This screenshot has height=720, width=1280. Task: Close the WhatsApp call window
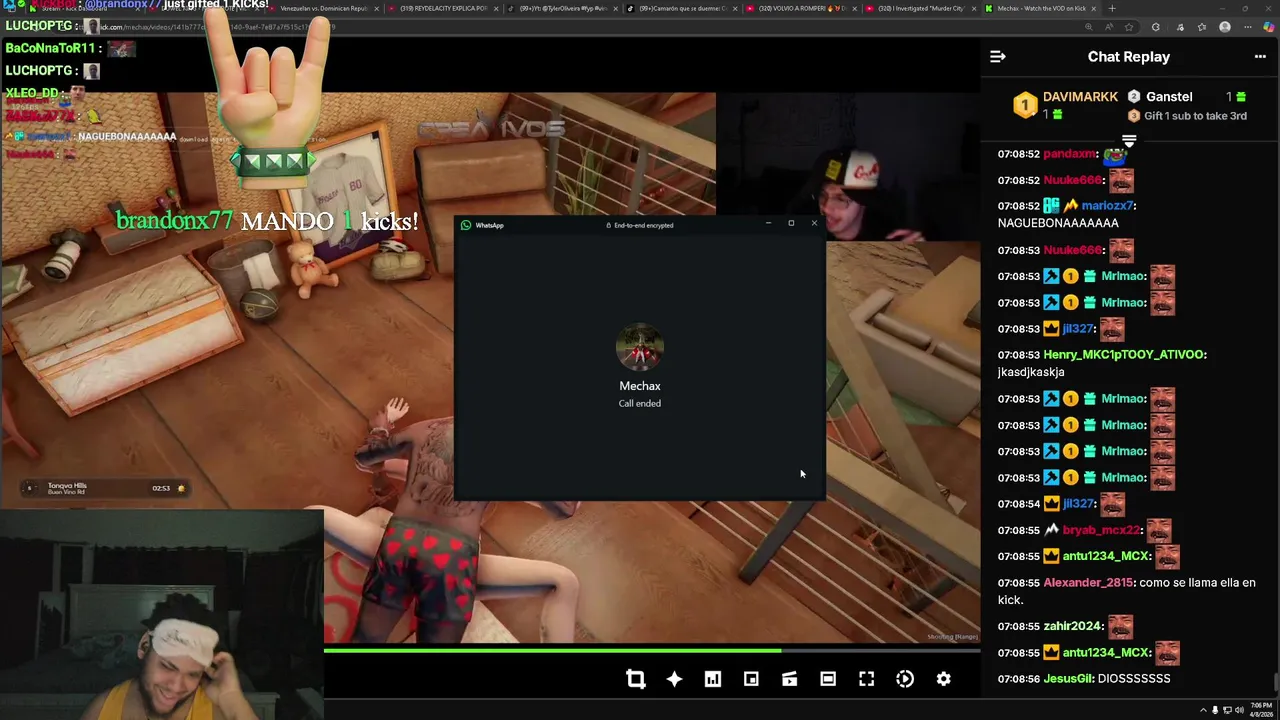(x=814, y=223)
